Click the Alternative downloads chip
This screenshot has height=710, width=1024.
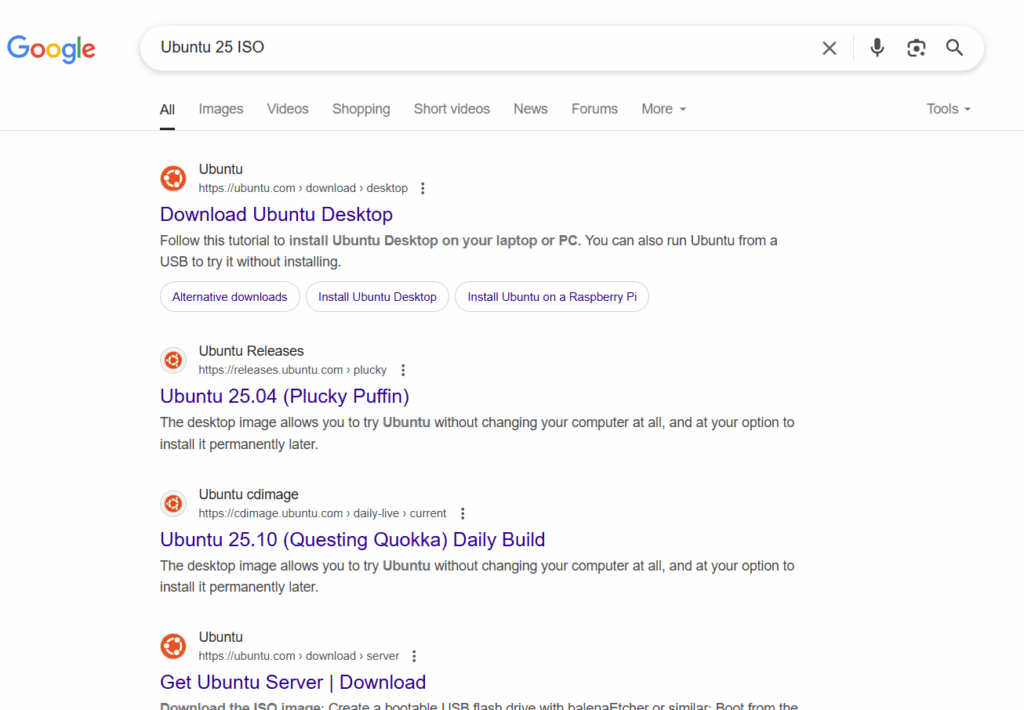point(230,297)
